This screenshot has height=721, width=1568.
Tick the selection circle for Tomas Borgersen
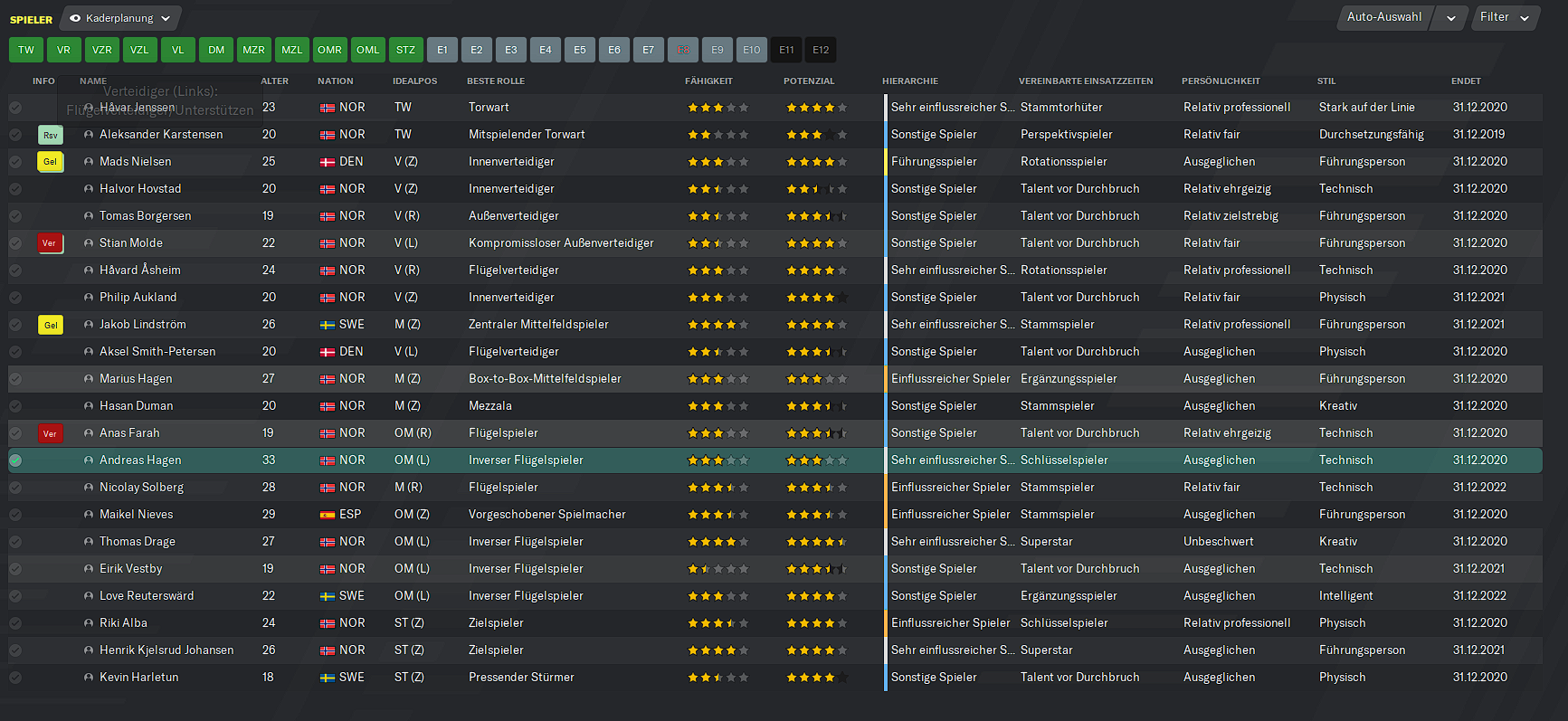(x=15, y=216)
